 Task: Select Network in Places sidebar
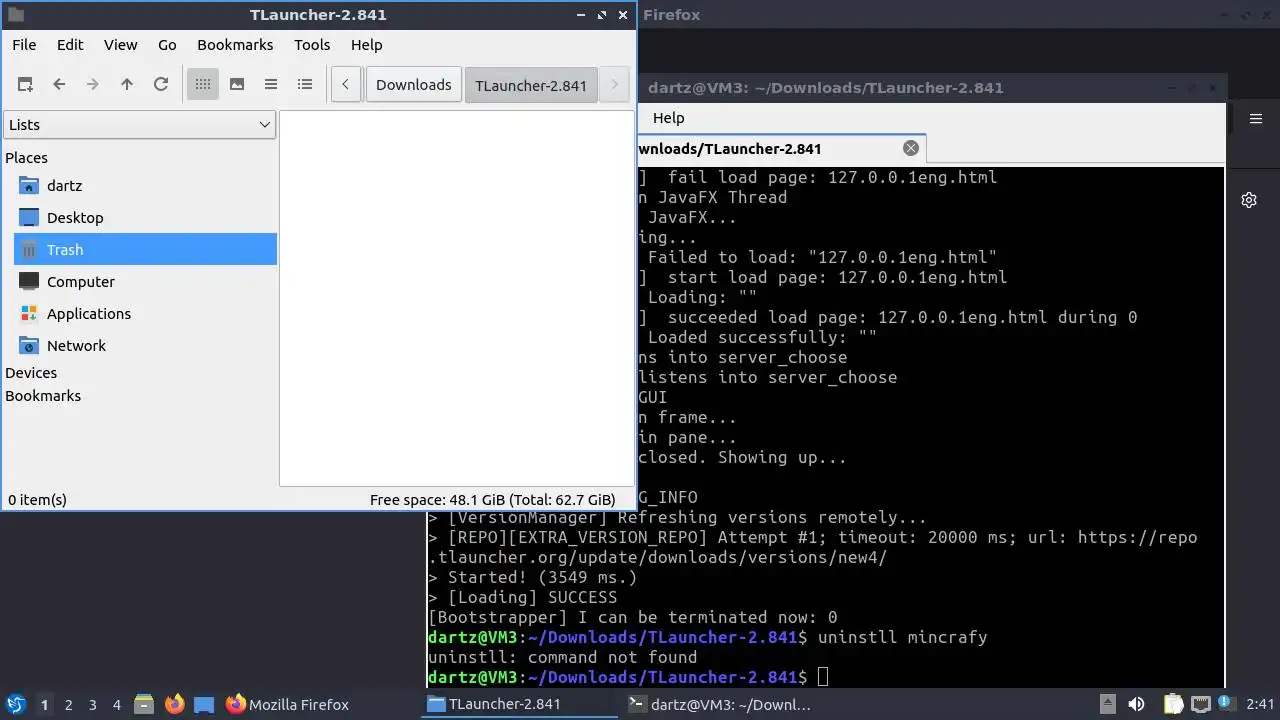coord(145,346)
